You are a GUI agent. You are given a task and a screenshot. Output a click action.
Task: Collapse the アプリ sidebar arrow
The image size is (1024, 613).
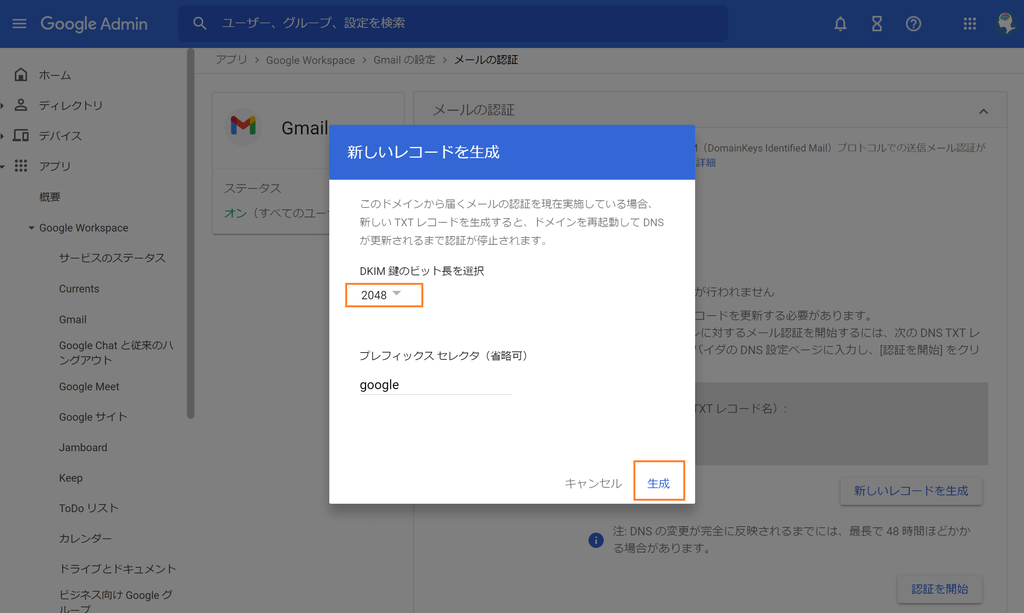[x=3, y=166]
